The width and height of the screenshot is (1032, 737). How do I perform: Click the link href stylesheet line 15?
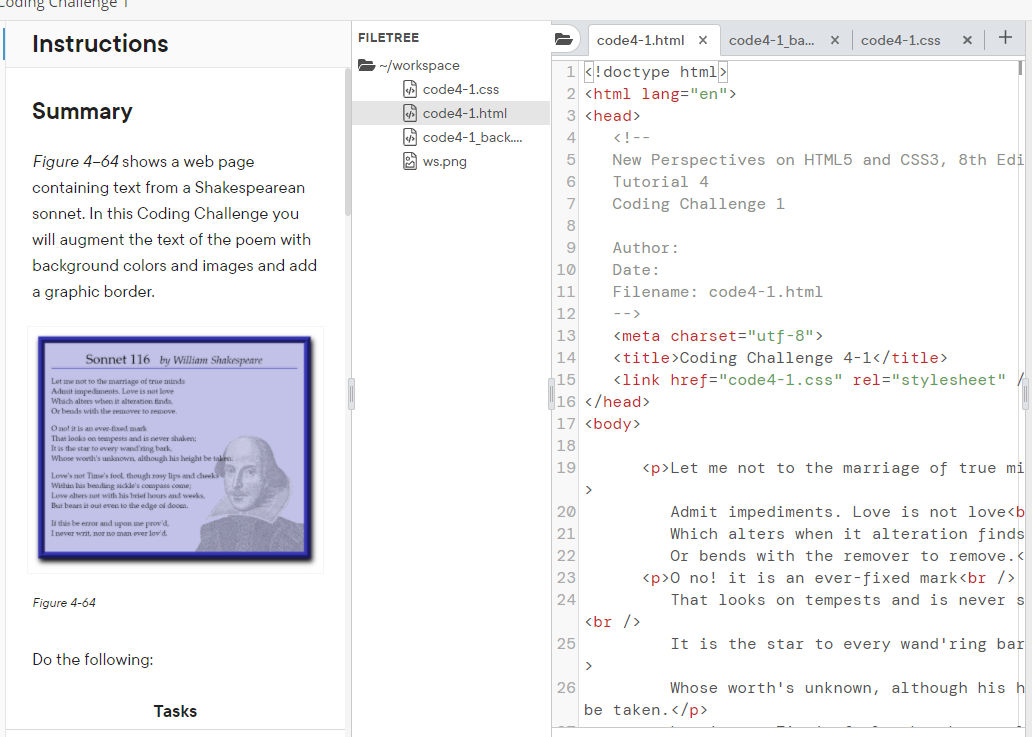click(818, 380)
